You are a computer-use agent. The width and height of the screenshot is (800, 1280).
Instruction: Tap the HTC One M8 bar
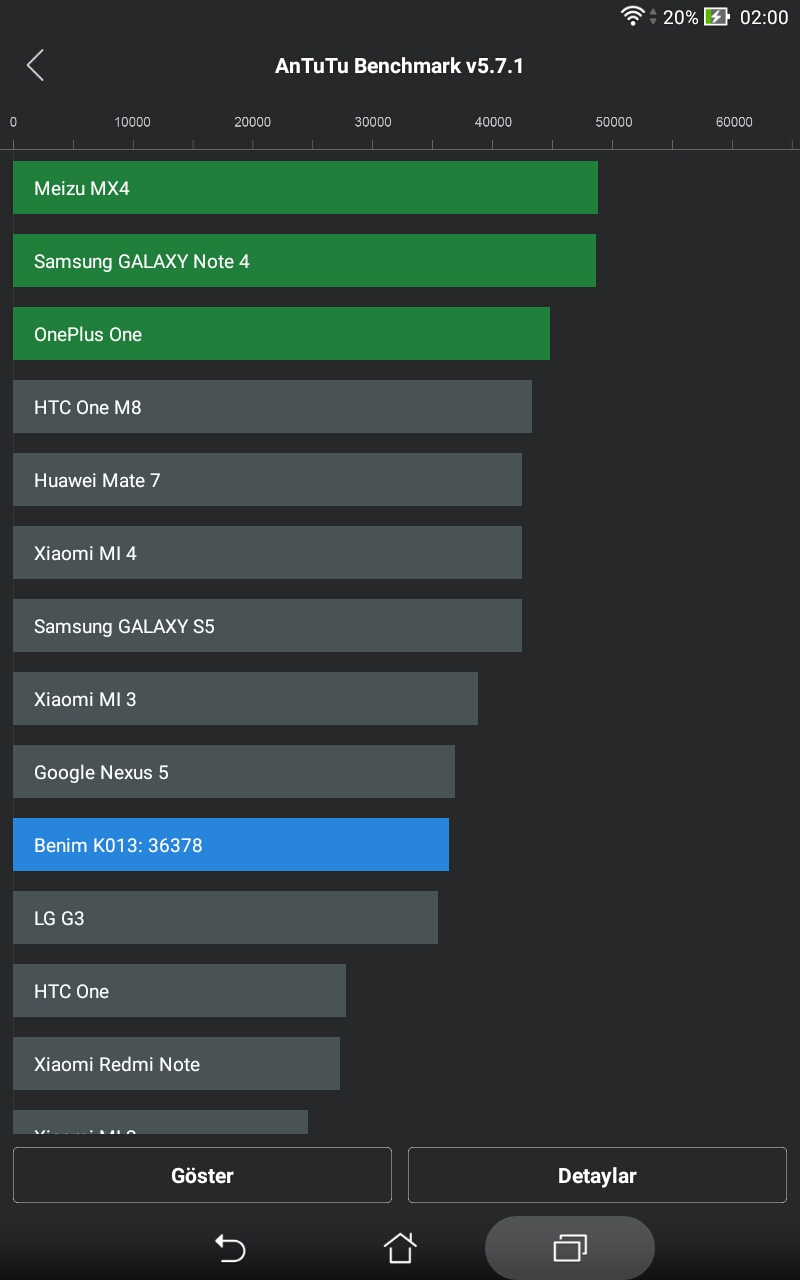click(272, 407)
